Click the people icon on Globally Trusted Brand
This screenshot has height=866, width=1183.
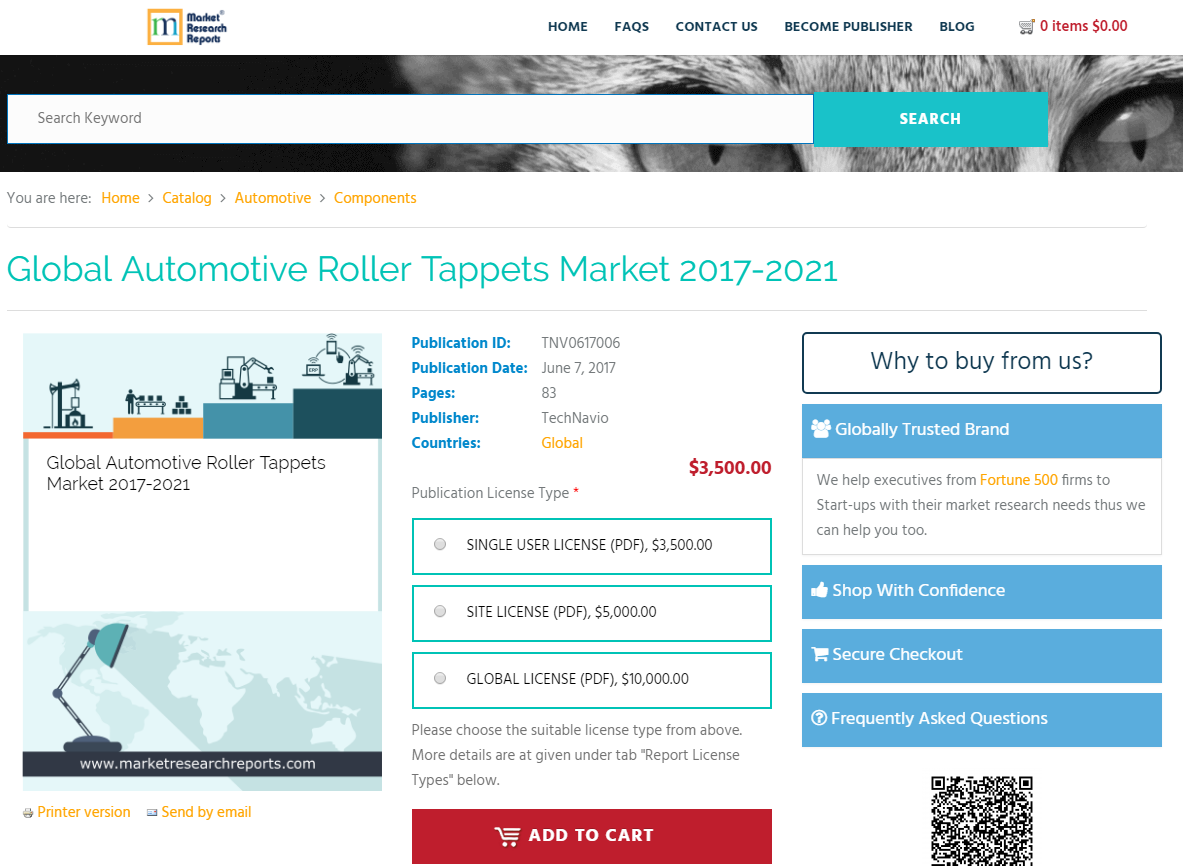(821, 429)
